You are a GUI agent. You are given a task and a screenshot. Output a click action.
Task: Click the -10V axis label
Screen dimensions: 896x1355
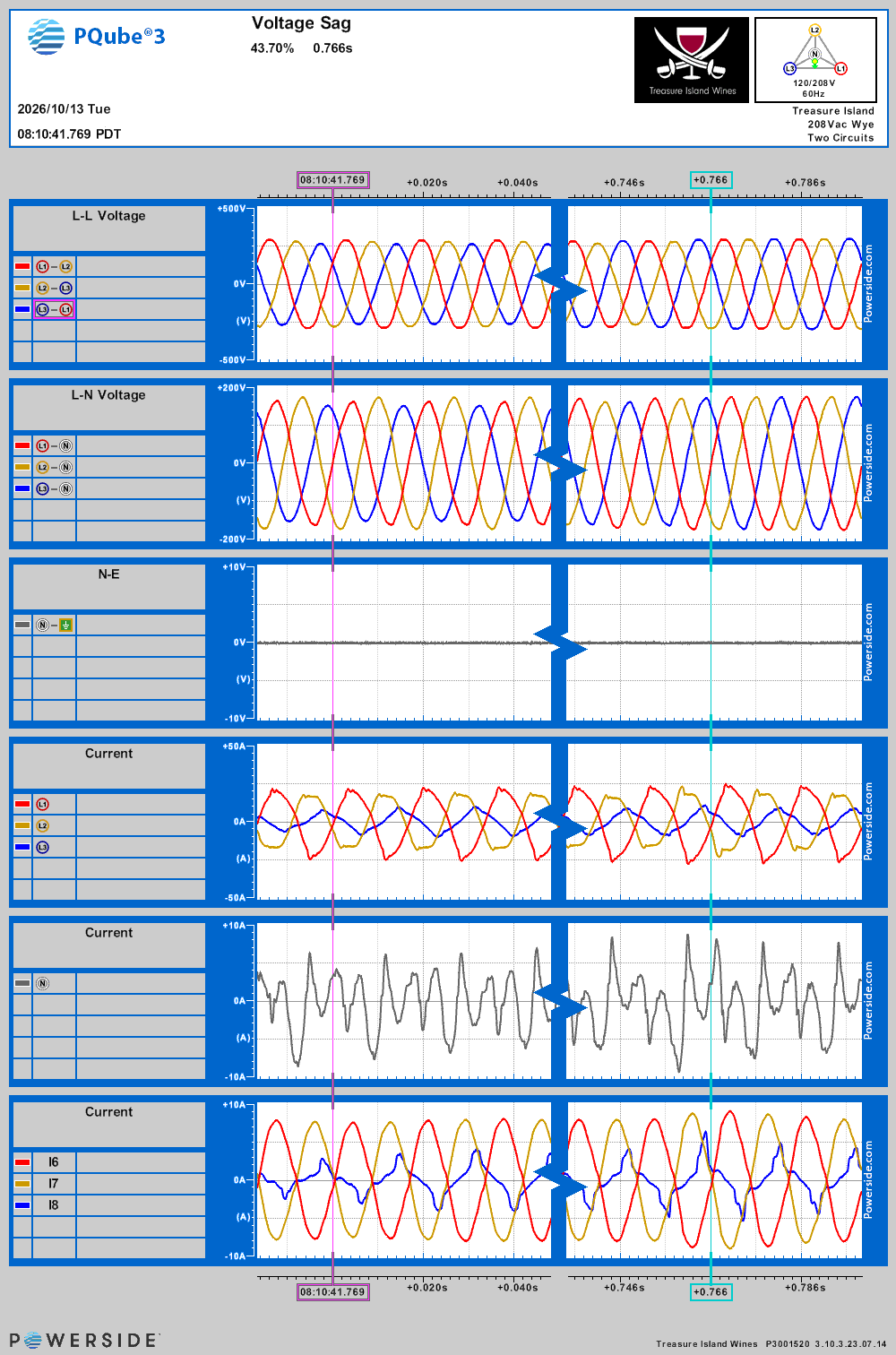coord(235,719)
